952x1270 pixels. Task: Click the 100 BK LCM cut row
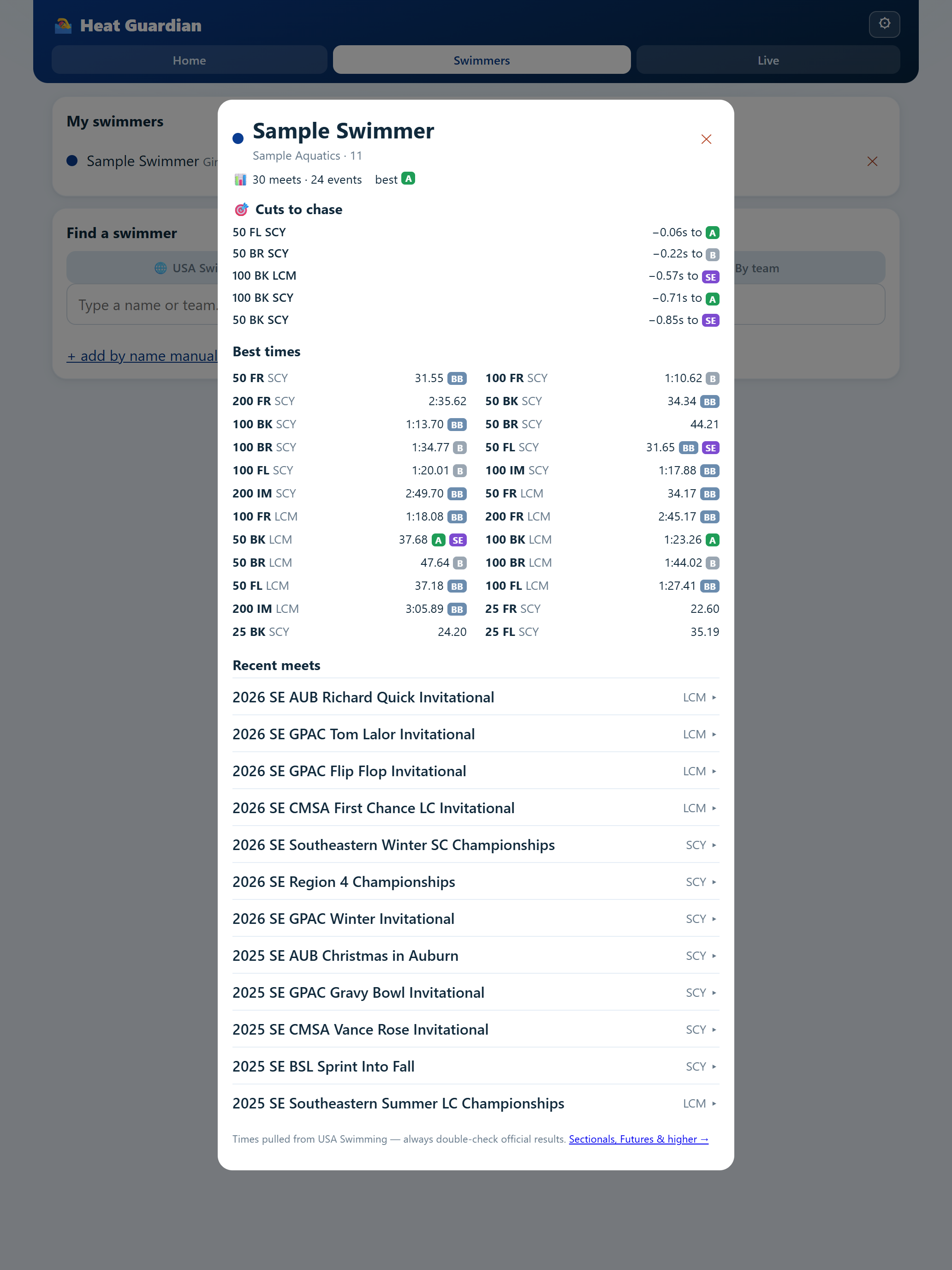tap(476, 276)
